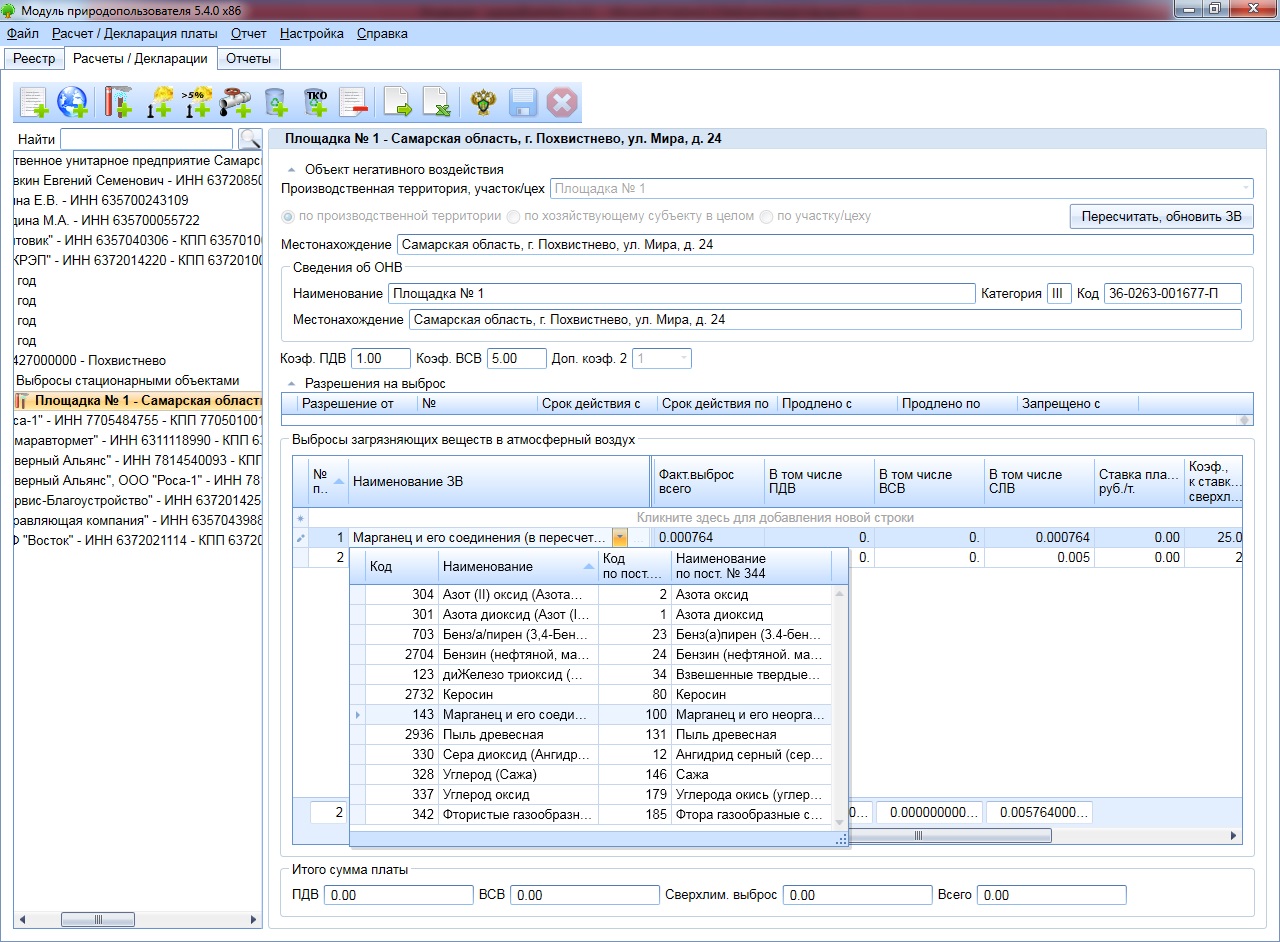Click the 'Коэф. ВСВ' input field
Screen dimensions: 1280x942
coord(516,358)
